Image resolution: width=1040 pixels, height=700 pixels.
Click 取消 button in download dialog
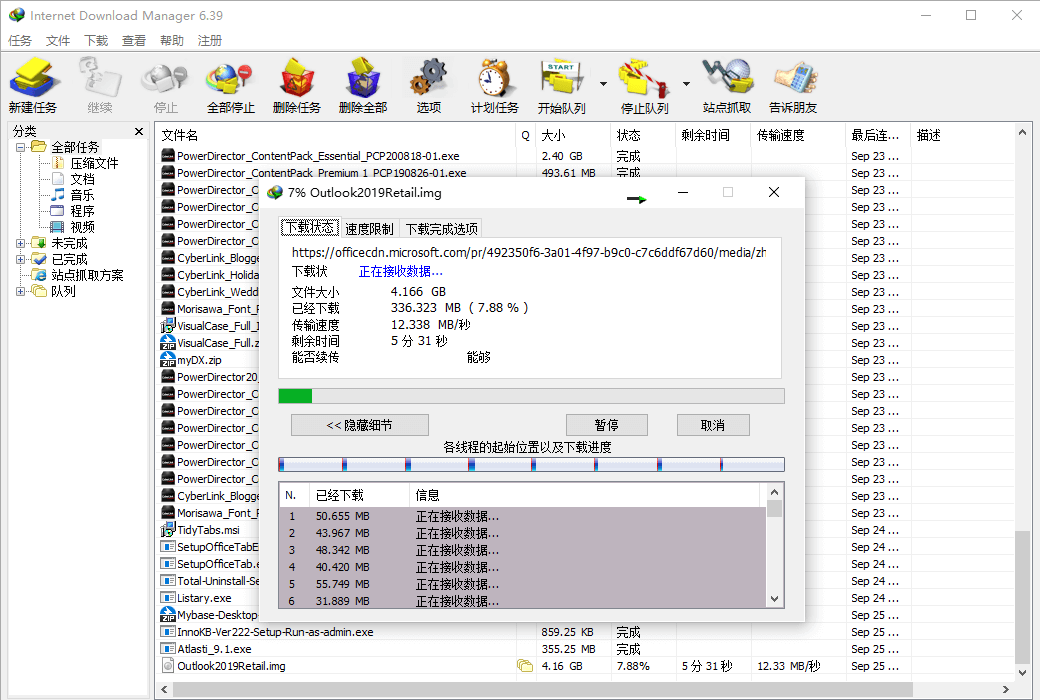(x=713, y=425)
